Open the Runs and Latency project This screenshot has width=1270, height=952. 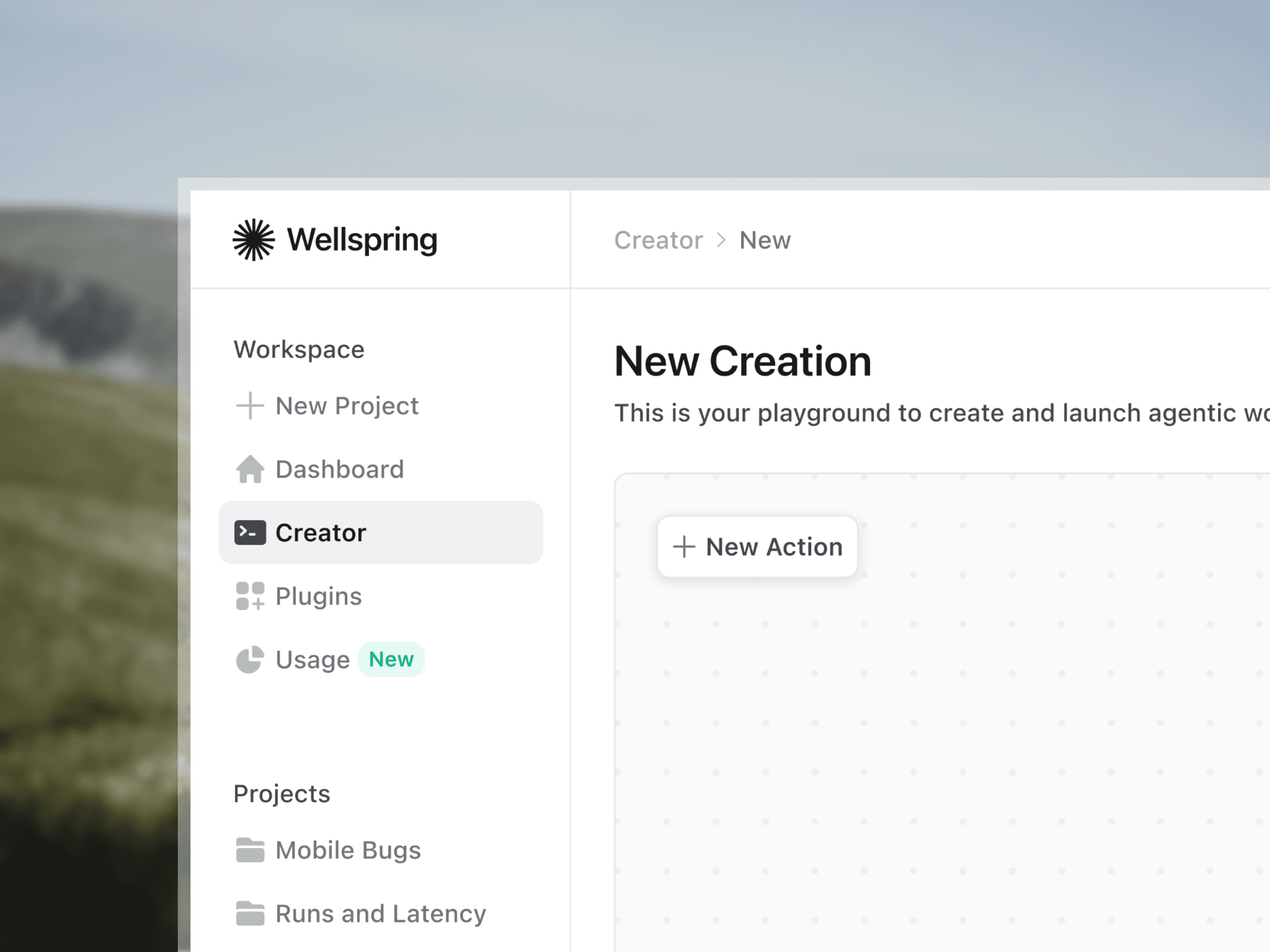(x=381, y=914)
